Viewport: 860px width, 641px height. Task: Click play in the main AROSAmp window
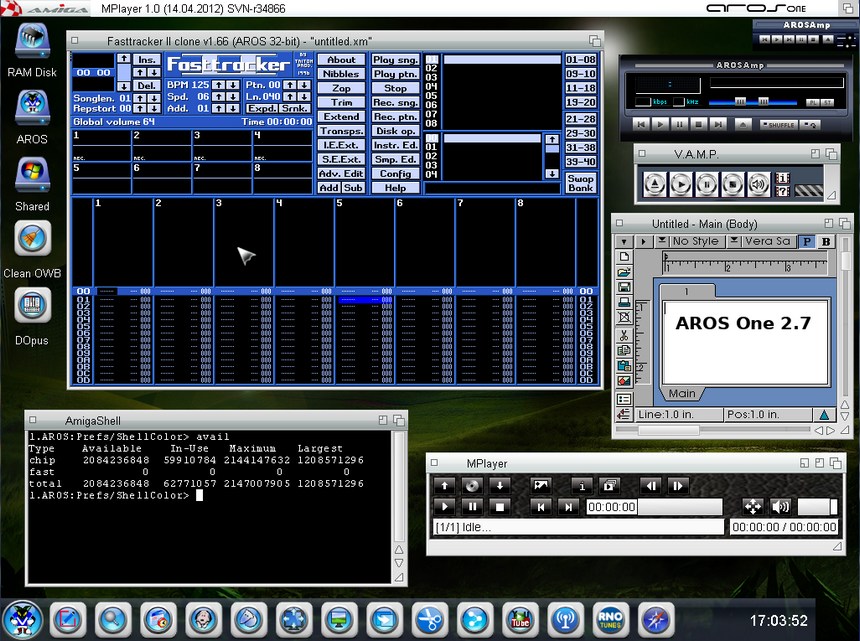(660, 124)
